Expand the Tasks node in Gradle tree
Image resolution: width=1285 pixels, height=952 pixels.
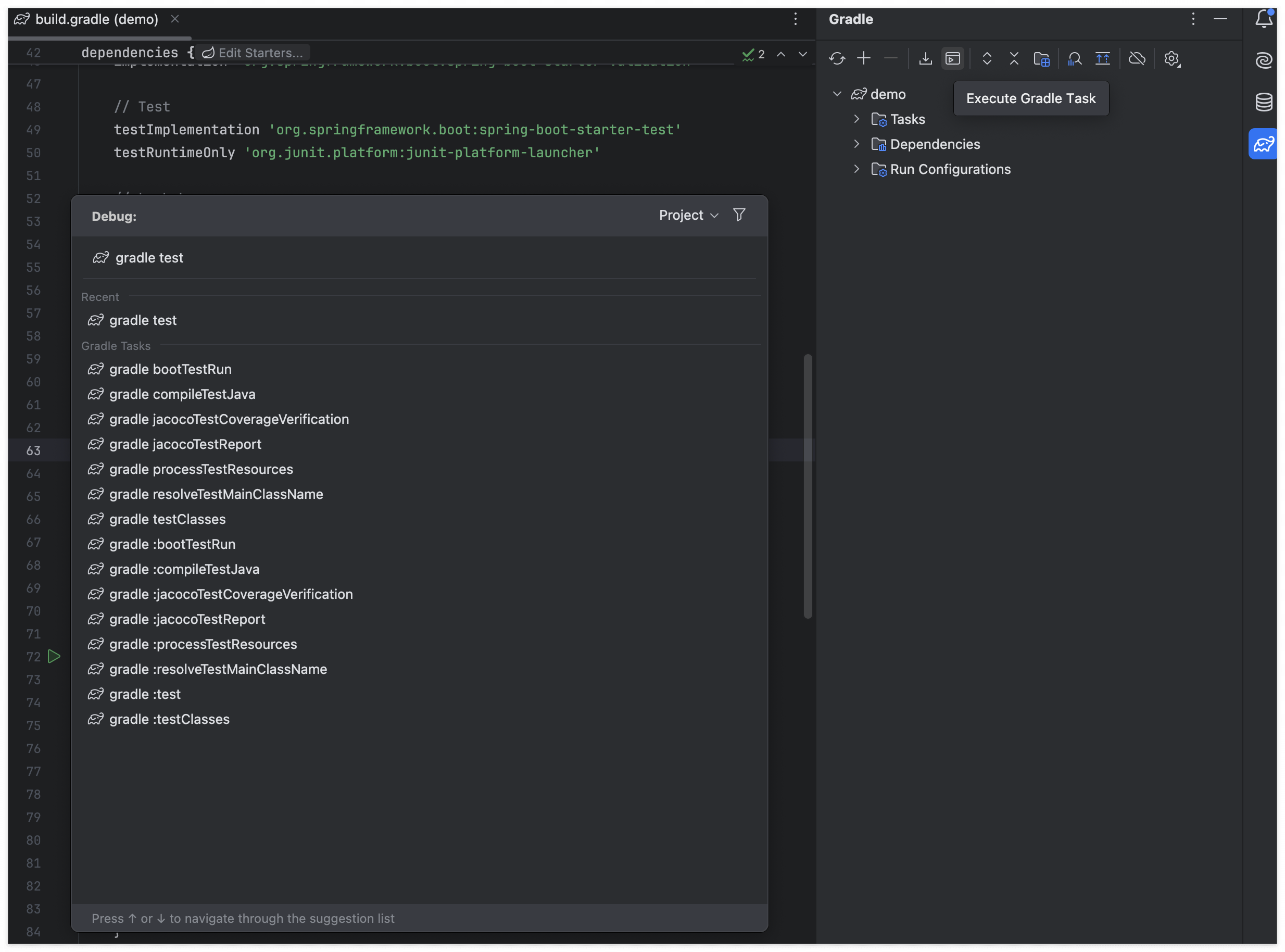click(x=856, y=119)
